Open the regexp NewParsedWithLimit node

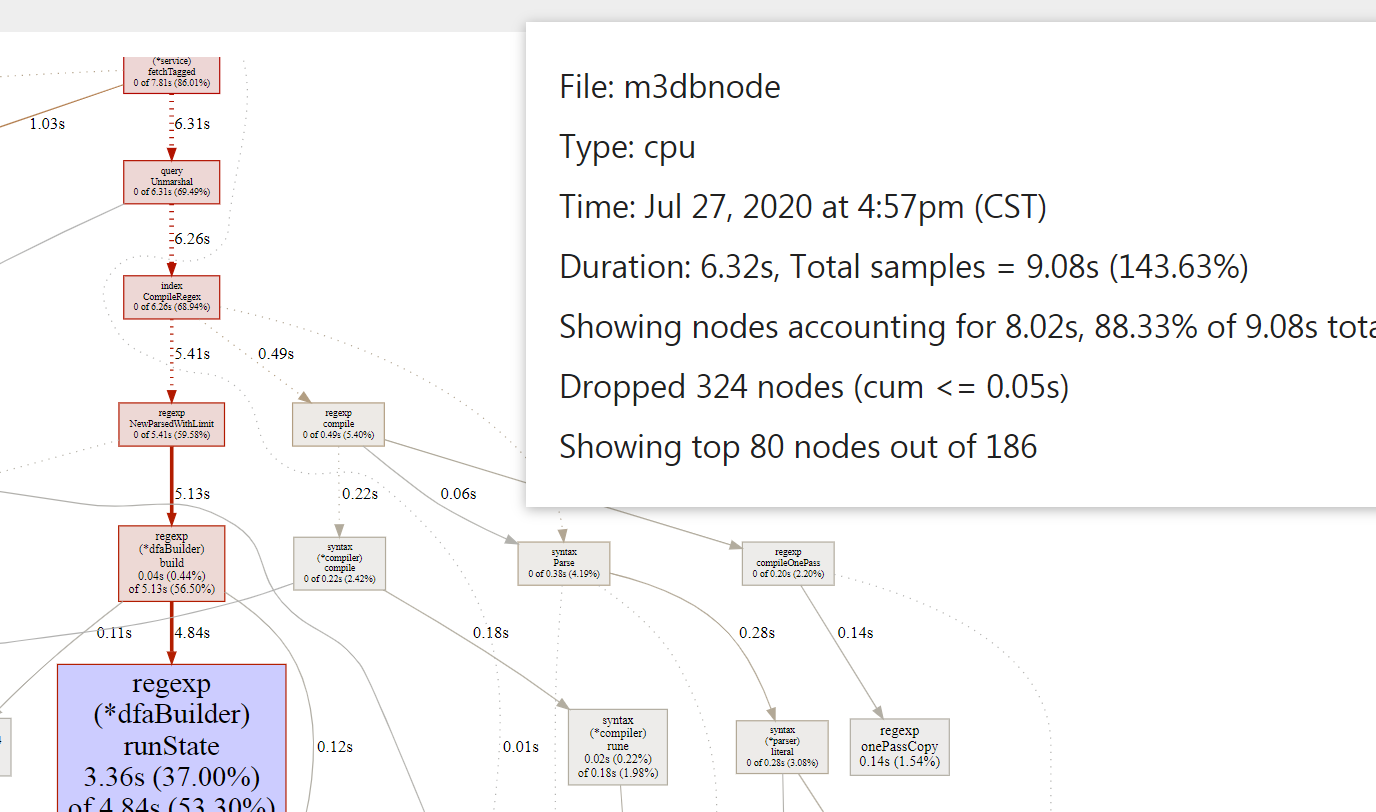pos(171,424)
